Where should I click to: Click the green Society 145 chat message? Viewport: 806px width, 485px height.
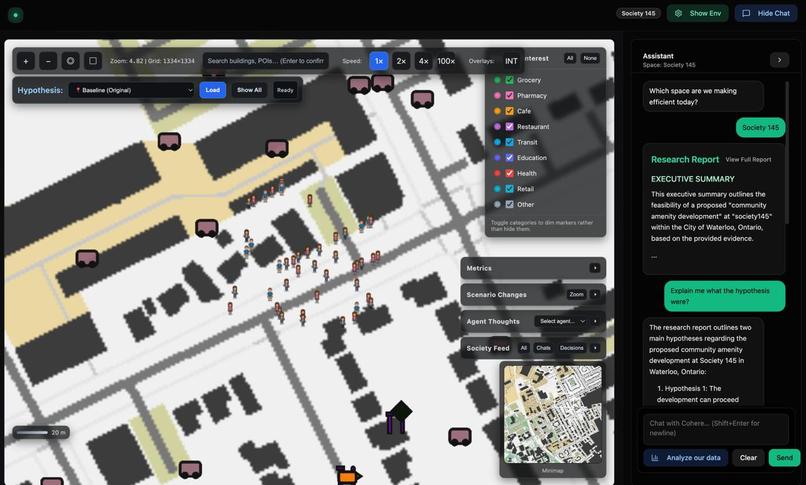tap(760, 127)
